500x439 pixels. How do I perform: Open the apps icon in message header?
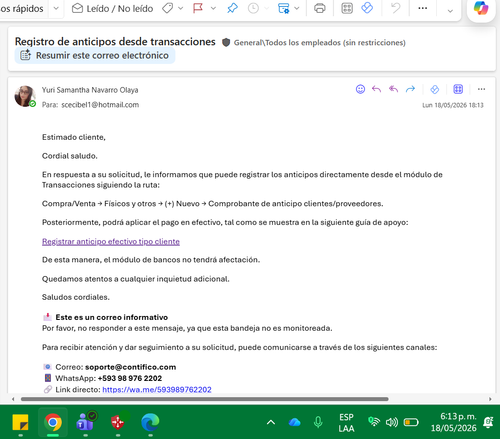coord(458,89)
